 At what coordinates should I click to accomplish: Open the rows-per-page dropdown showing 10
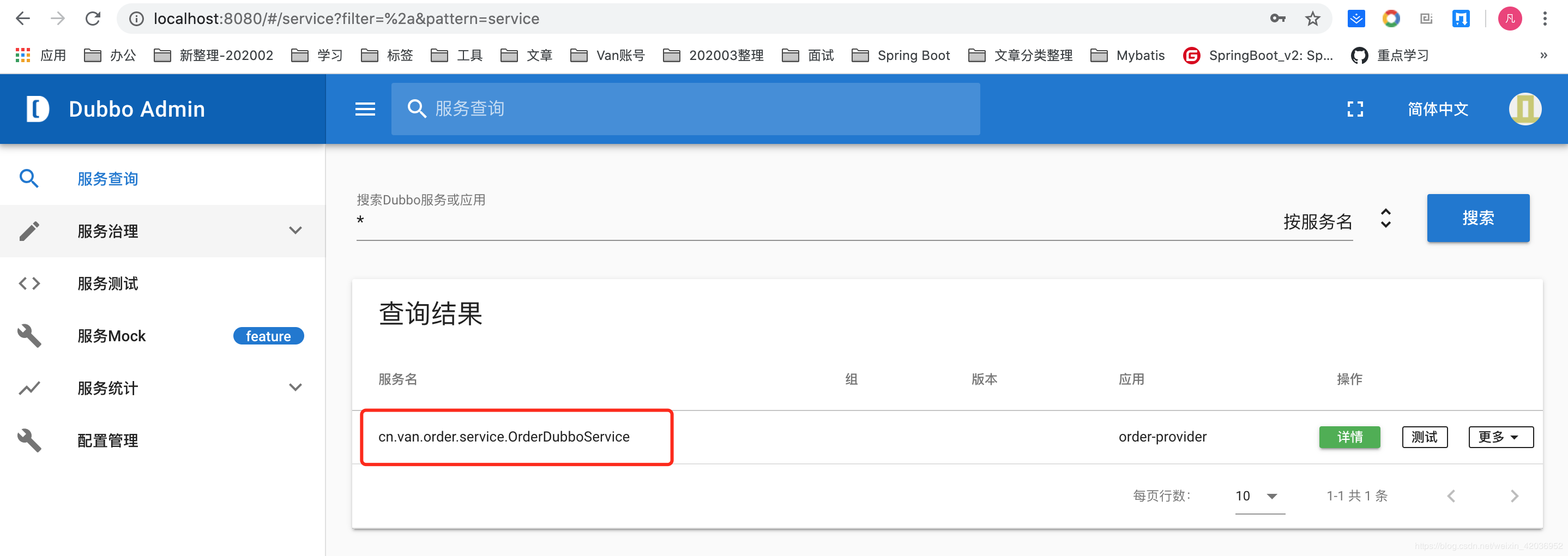(x=1259, y=497)
